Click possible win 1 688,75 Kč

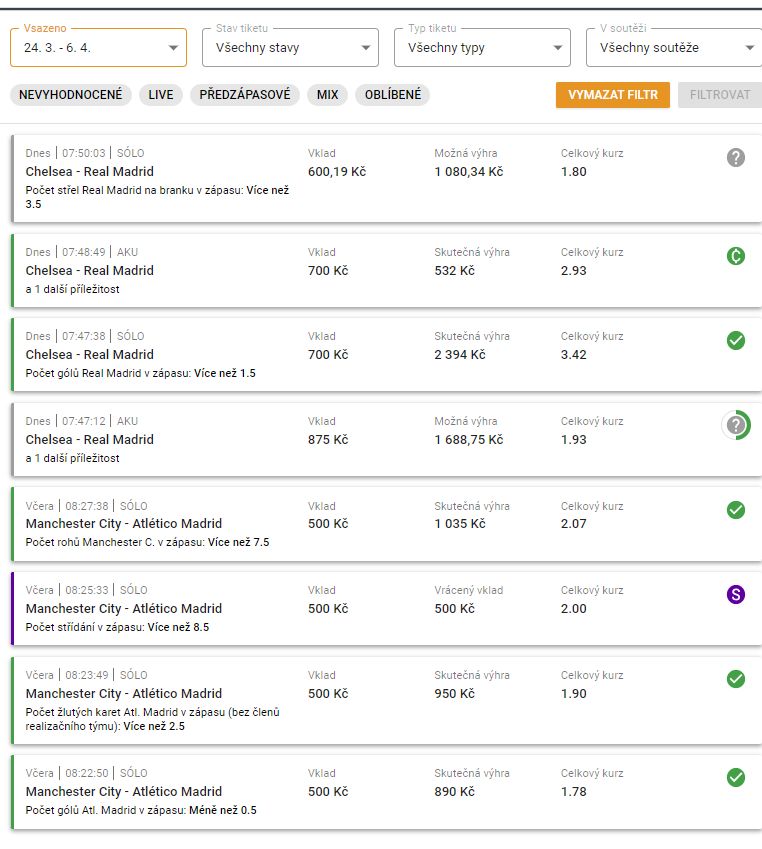tap(468, 439)
